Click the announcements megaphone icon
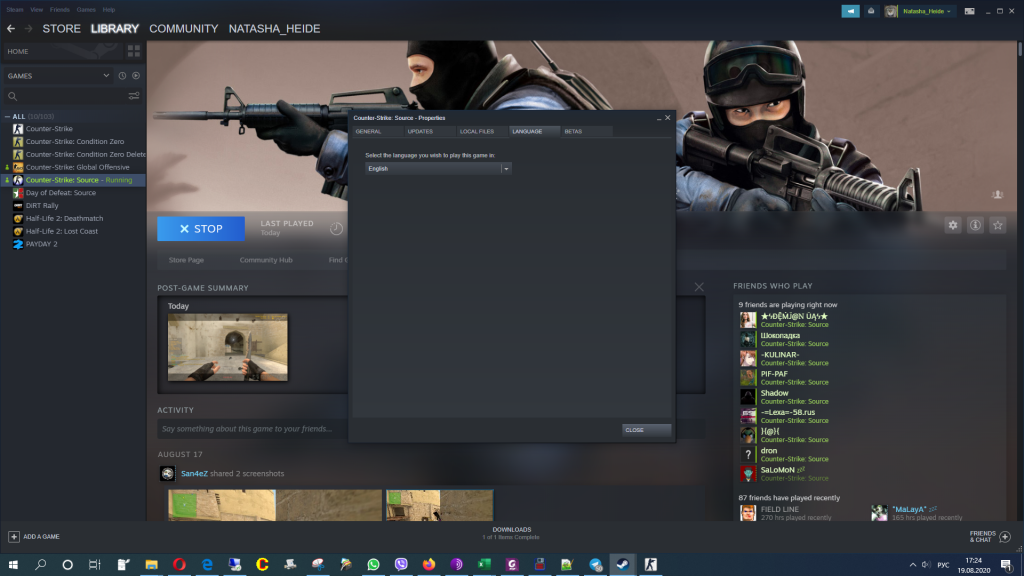1024x576 pixels. (x=849, y=11)
